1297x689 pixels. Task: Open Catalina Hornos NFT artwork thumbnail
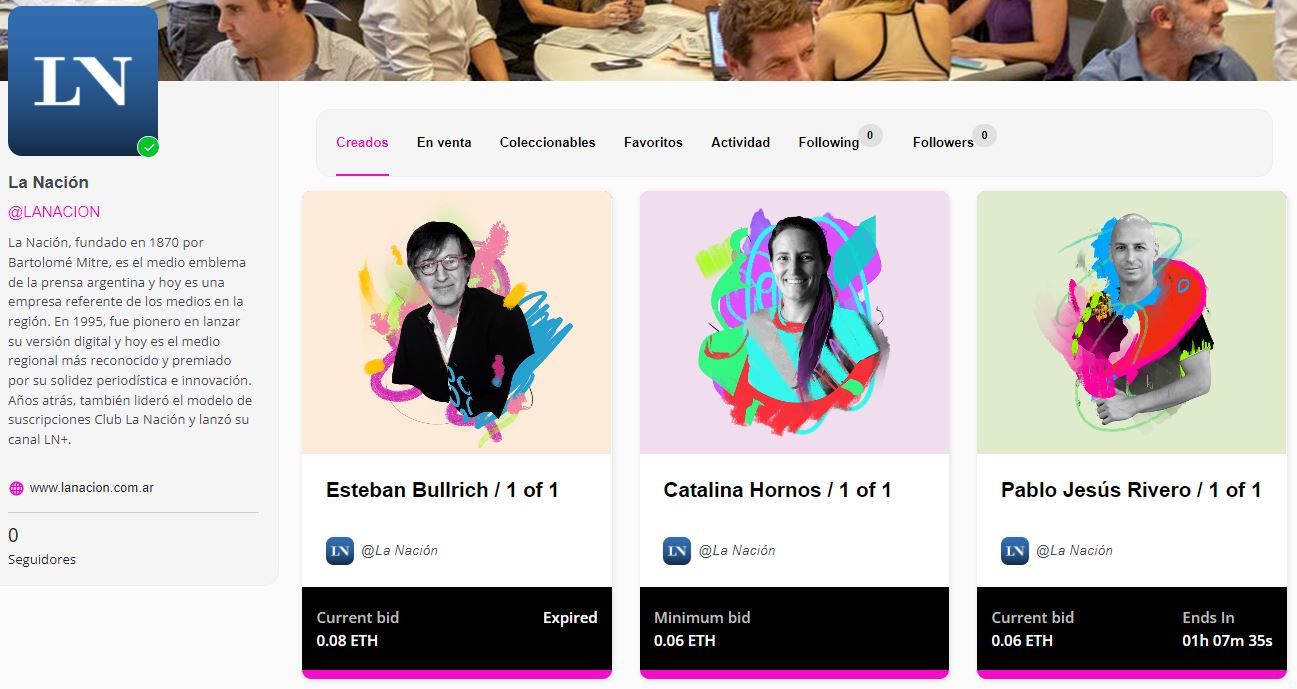tap(794, 322)
